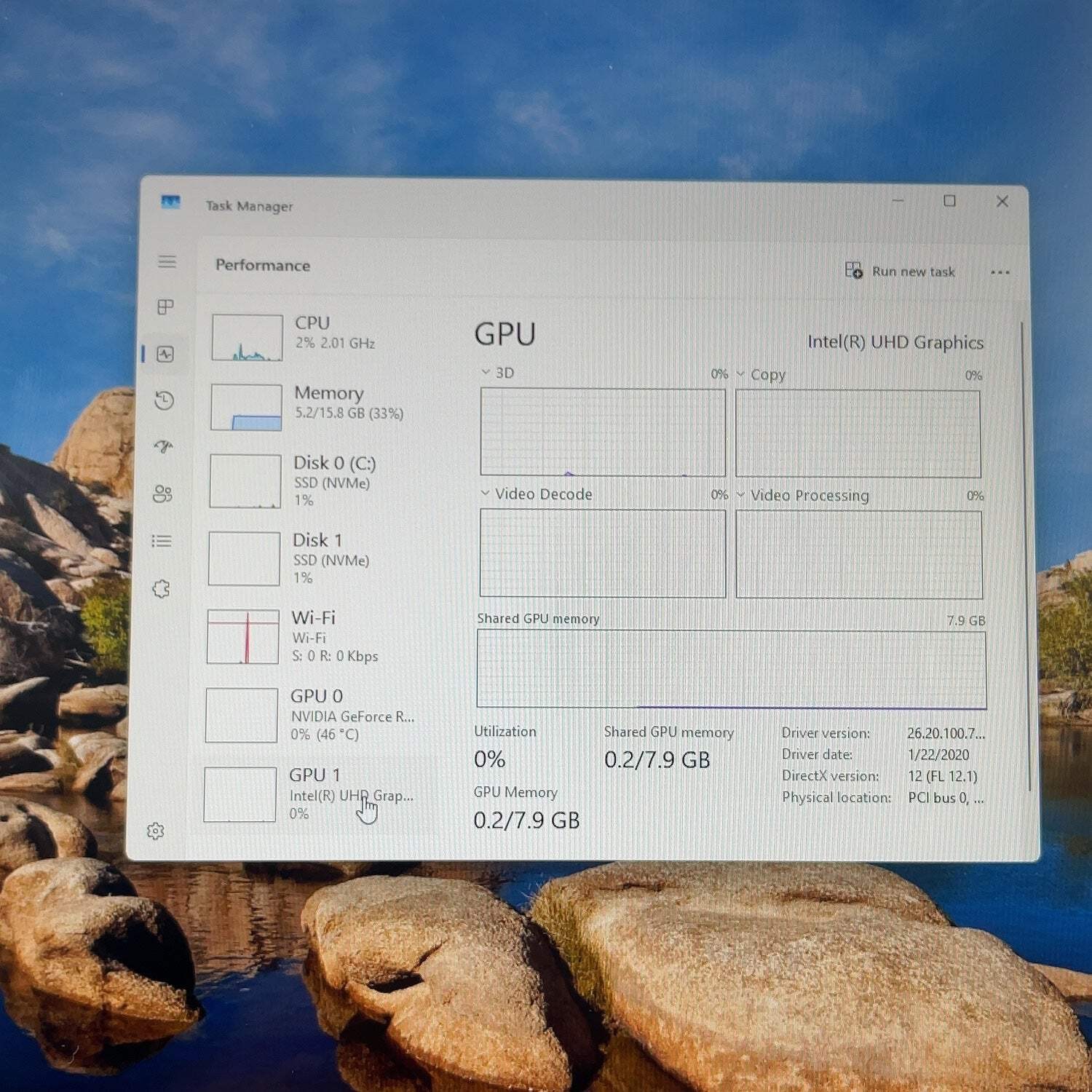Click the driver date 1/22/2020
The height and width of the screenshot is (1092, 1092).
pyautogui.click(x=938, y=754)
